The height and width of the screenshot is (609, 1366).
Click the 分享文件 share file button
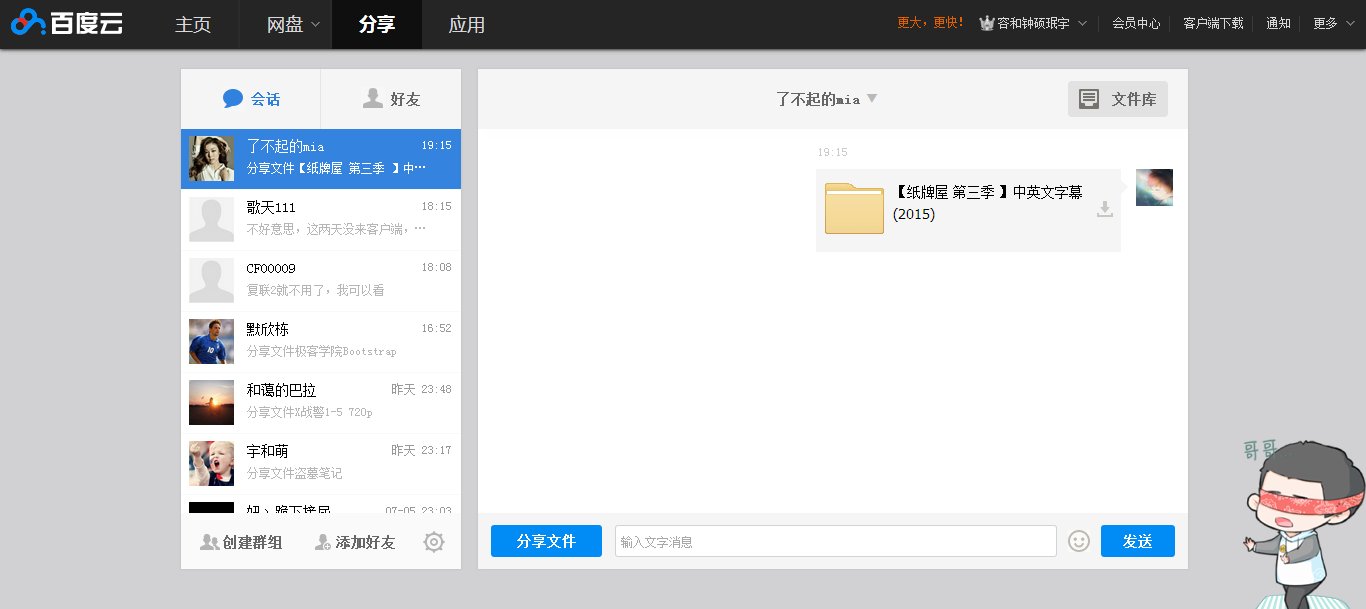click(546, 541)
